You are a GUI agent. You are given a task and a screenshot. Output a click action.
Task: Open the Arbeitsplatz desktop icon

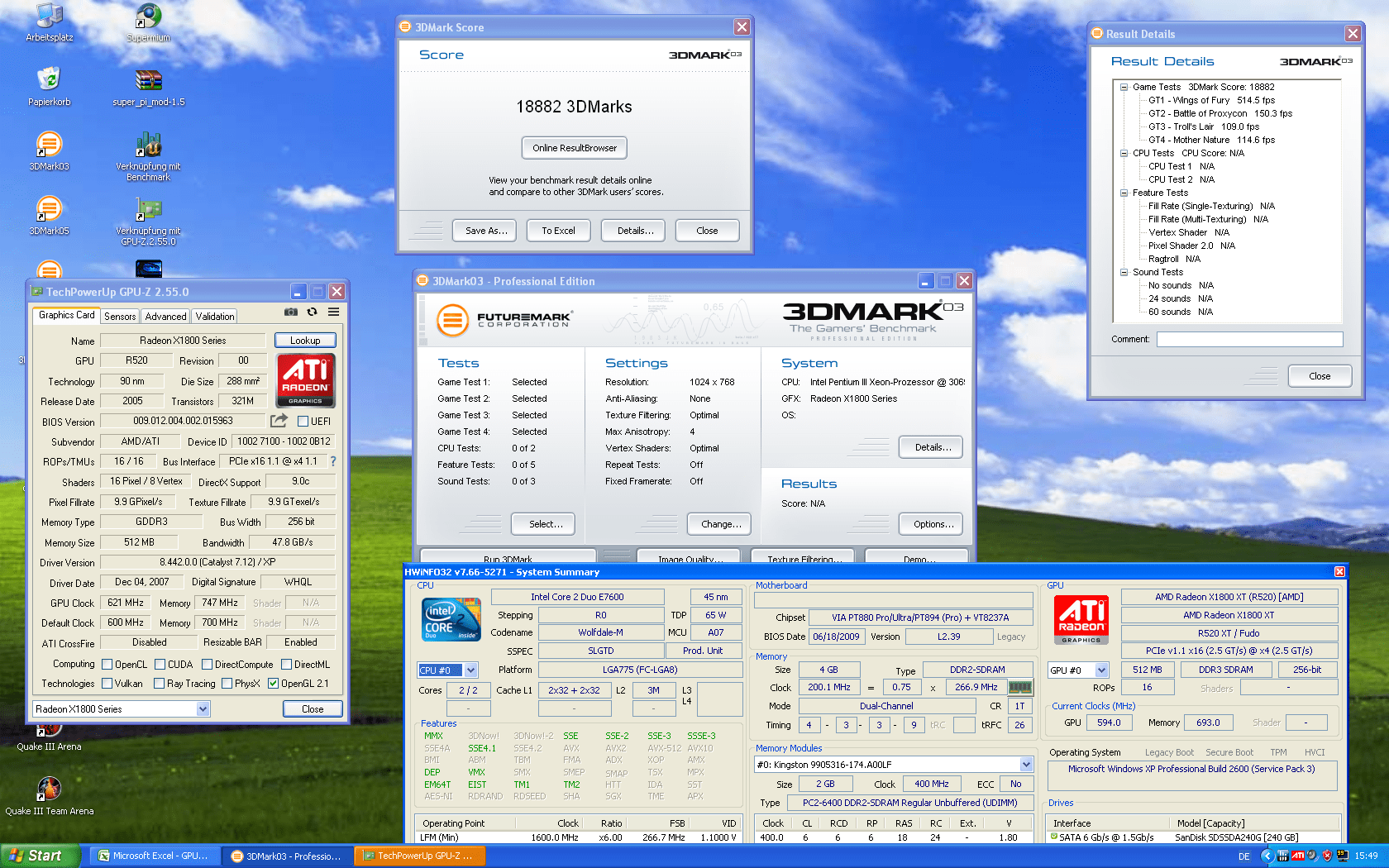(x=50, y=22)
